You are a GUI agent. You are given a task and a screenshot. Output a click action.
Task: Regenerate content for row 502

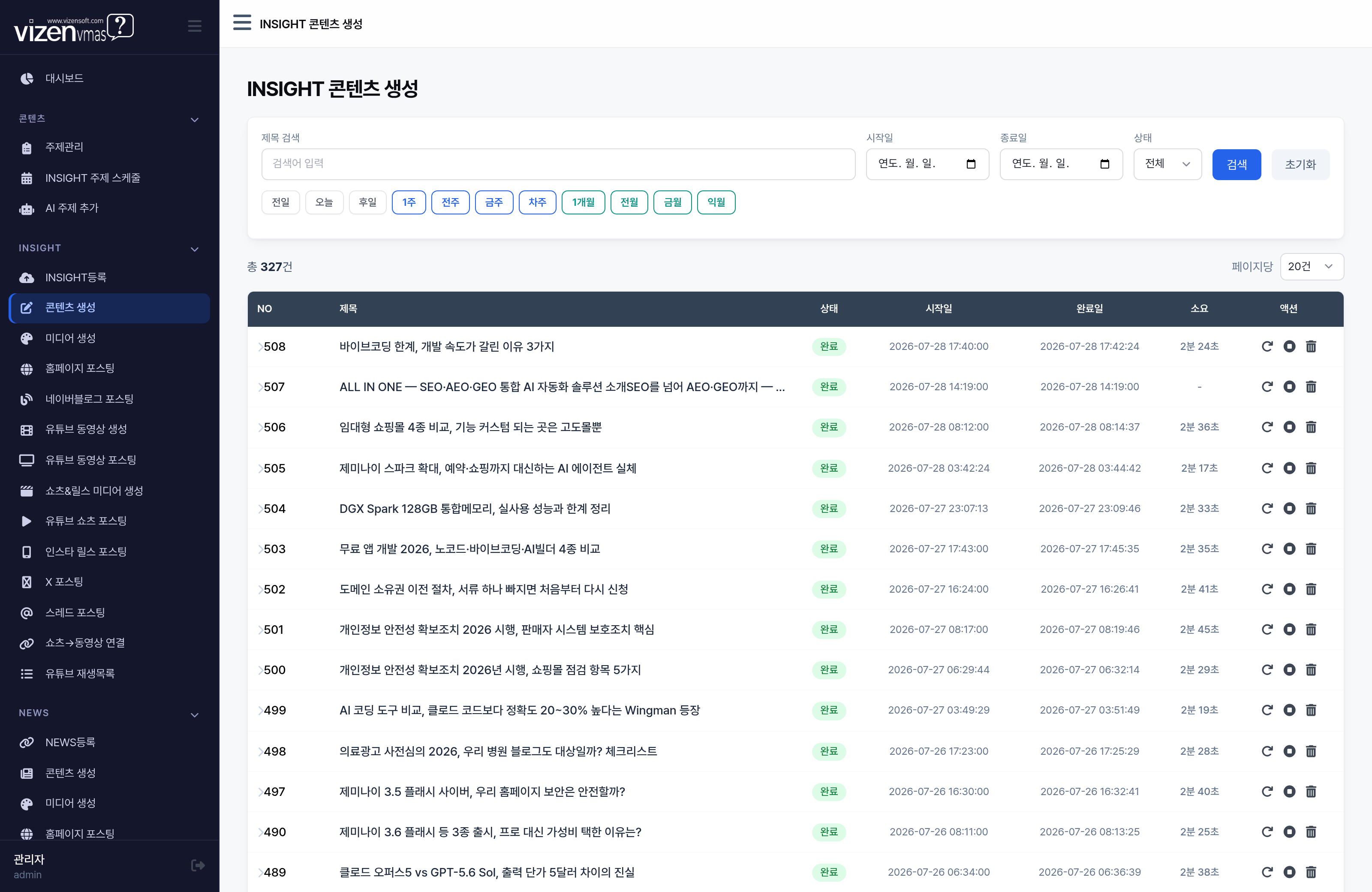(x=1267, y=589)
